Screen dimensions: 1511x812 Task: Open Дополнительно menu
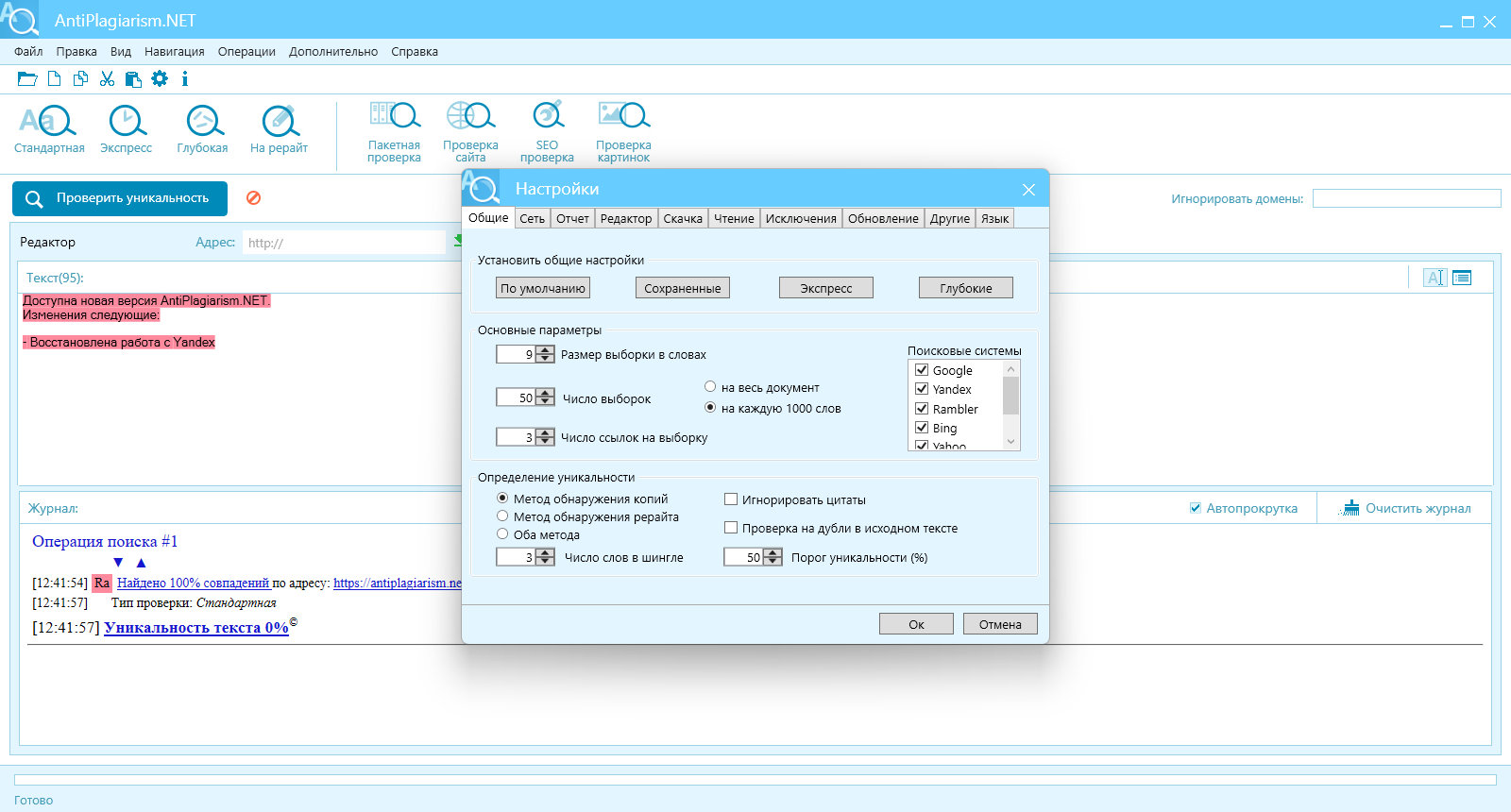click(333, 52)
